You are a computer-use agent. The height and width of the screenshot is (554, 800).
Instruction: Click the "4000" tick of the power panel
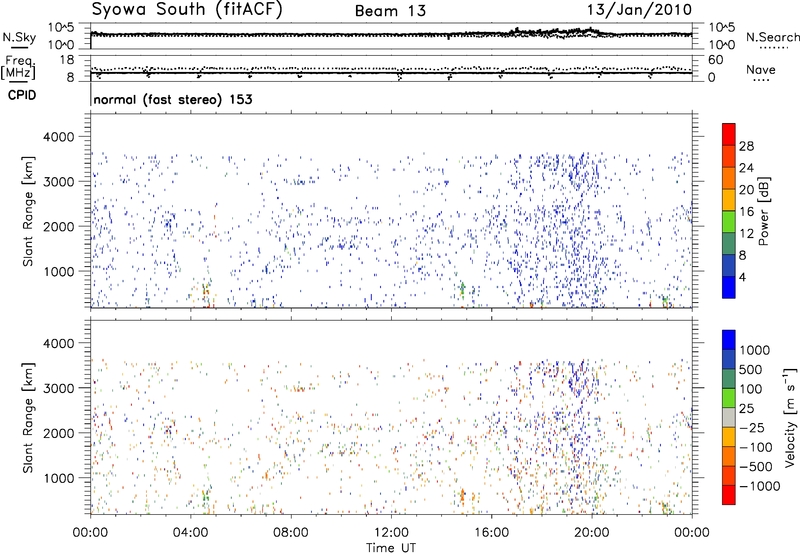pos(59,137)
